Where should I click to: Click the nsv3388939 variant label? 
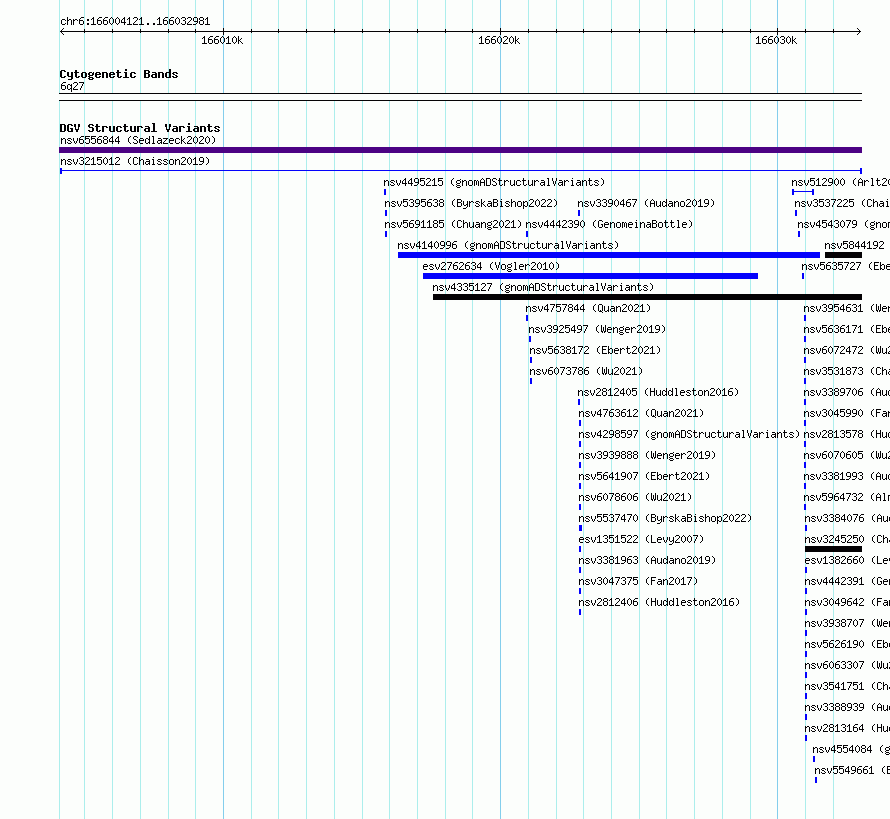point(847,707)
